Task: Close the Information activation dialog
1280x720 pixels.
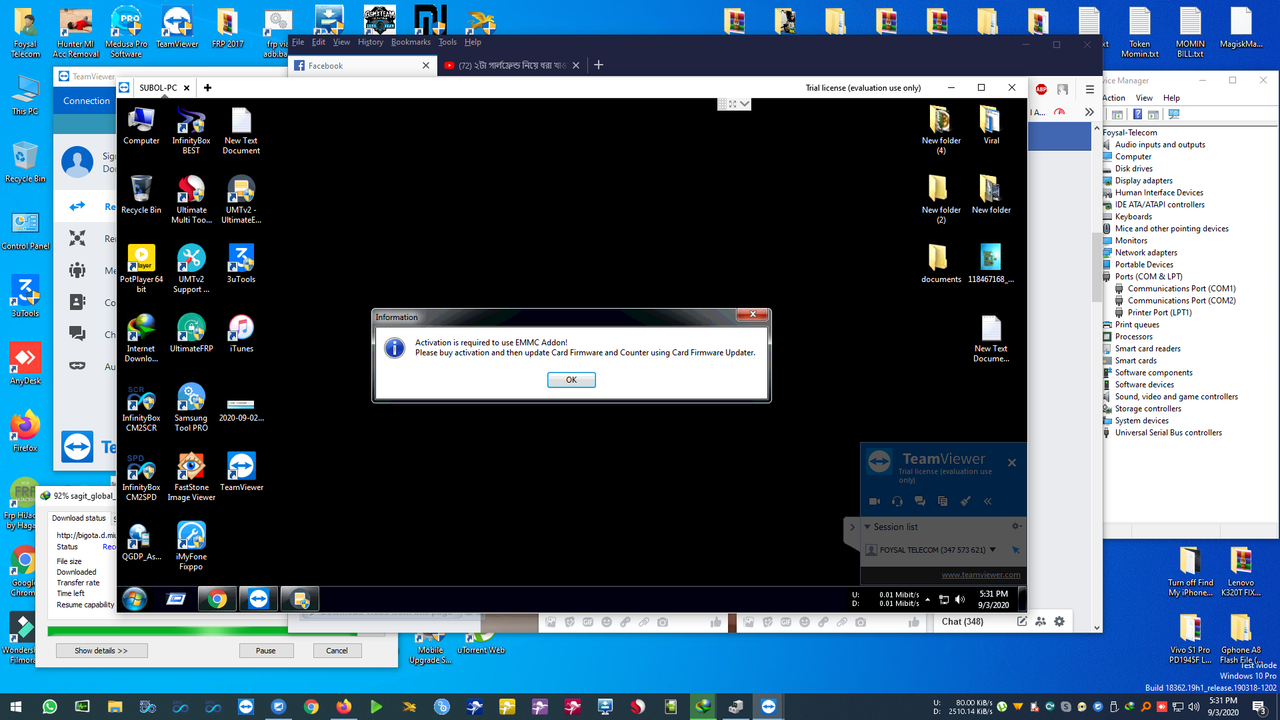Action: coord(751,316)
